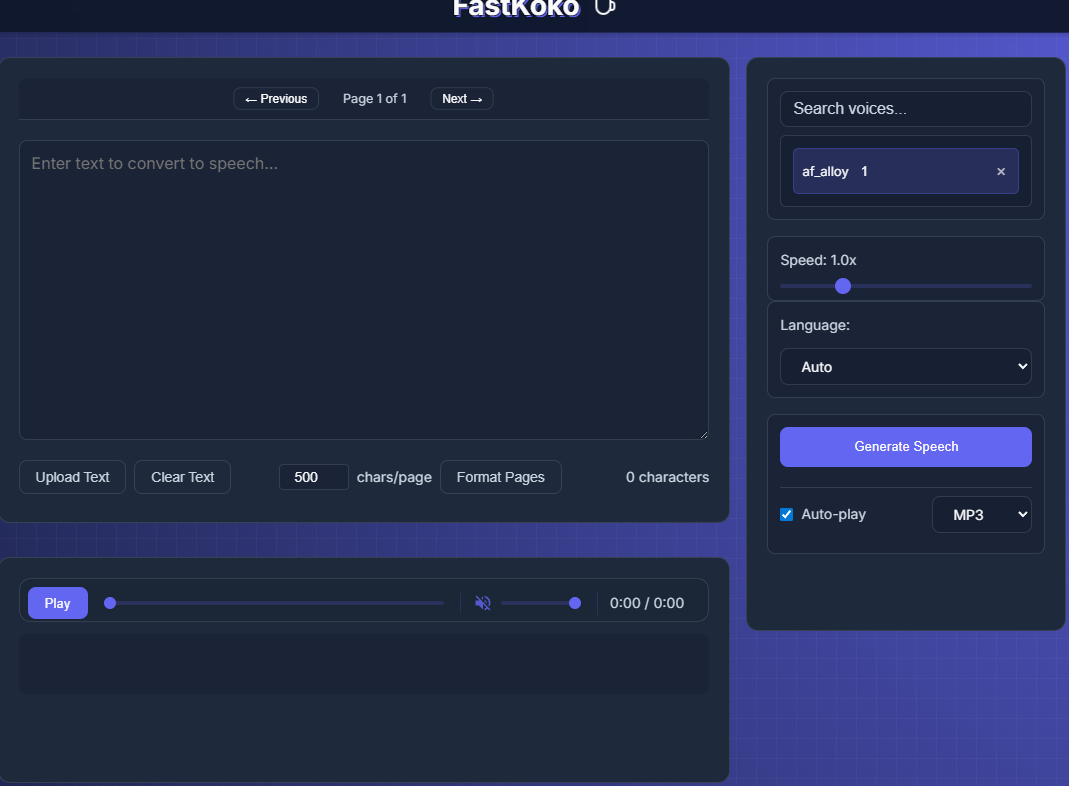Click the 'Page 1 of 1' indicator
This screenshot has width=1069, height=786.
pyautogui.click(x=374, y=99)
